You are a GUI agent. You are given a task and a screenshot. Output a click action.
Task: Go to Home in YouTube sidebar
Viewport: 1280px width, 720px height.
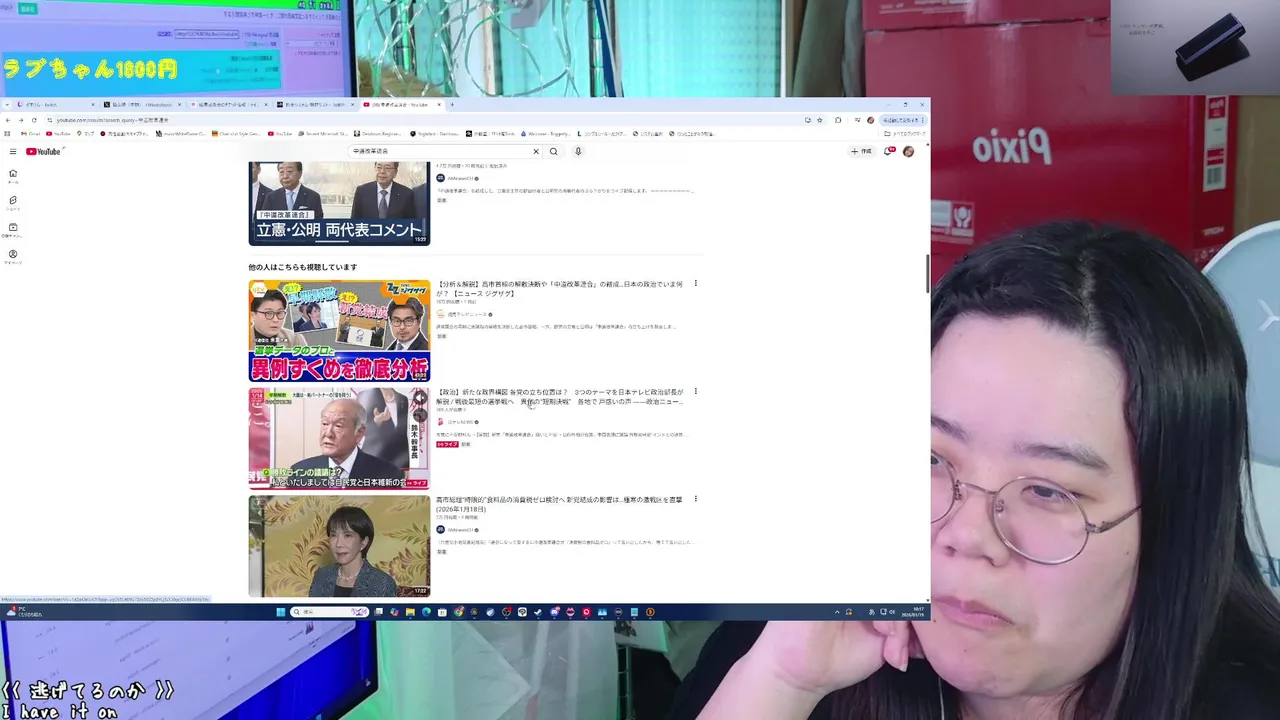pyautogui.click(x=13, y=176)
